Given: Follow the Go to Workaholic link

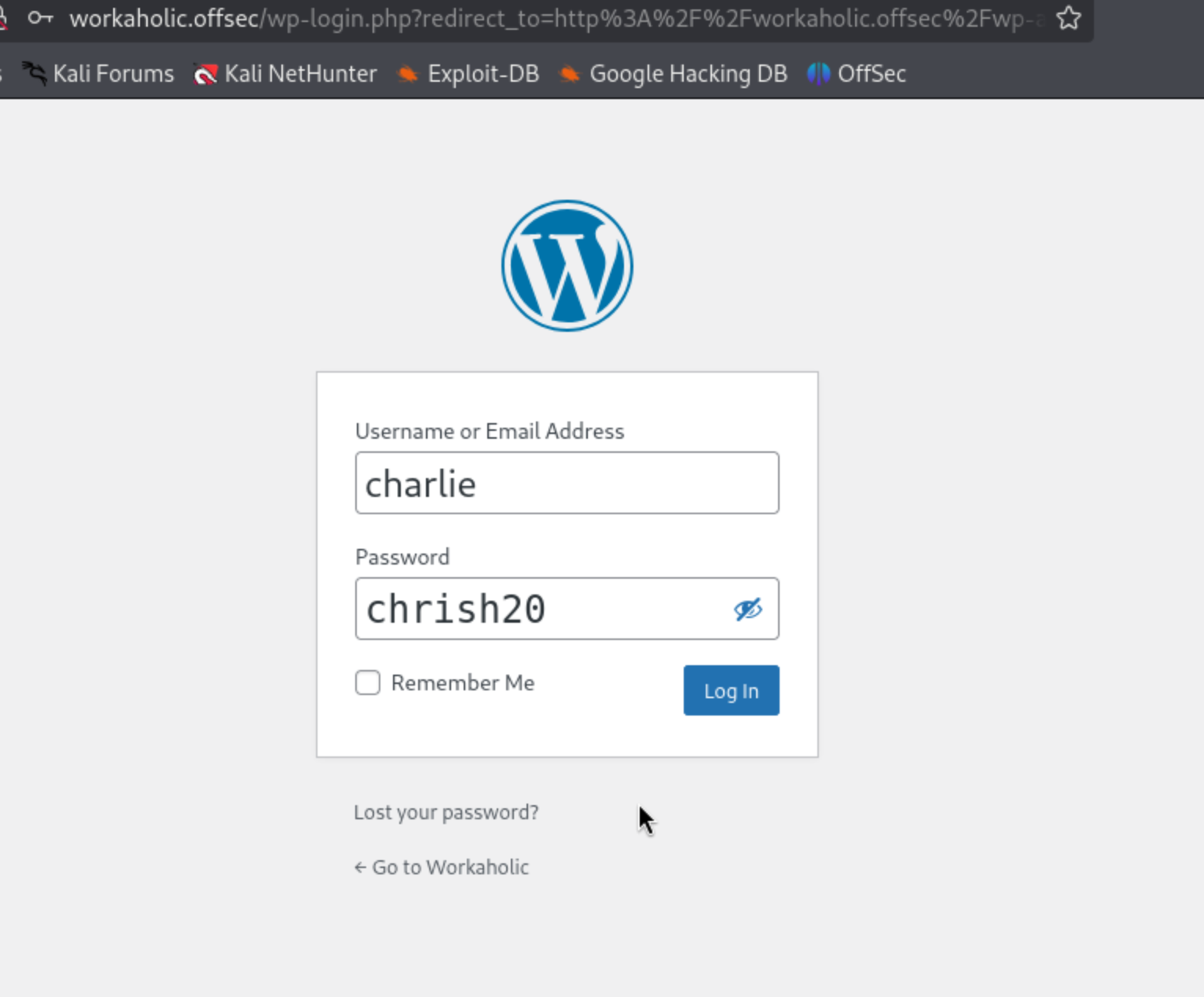Looking at the screenshot, I should (441, 867).
